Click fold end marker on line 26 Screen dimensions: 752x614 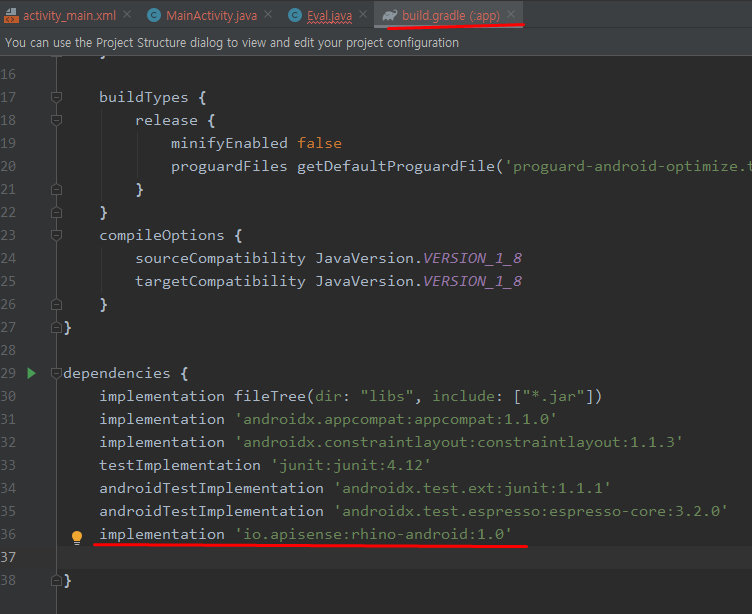(56, 304)
